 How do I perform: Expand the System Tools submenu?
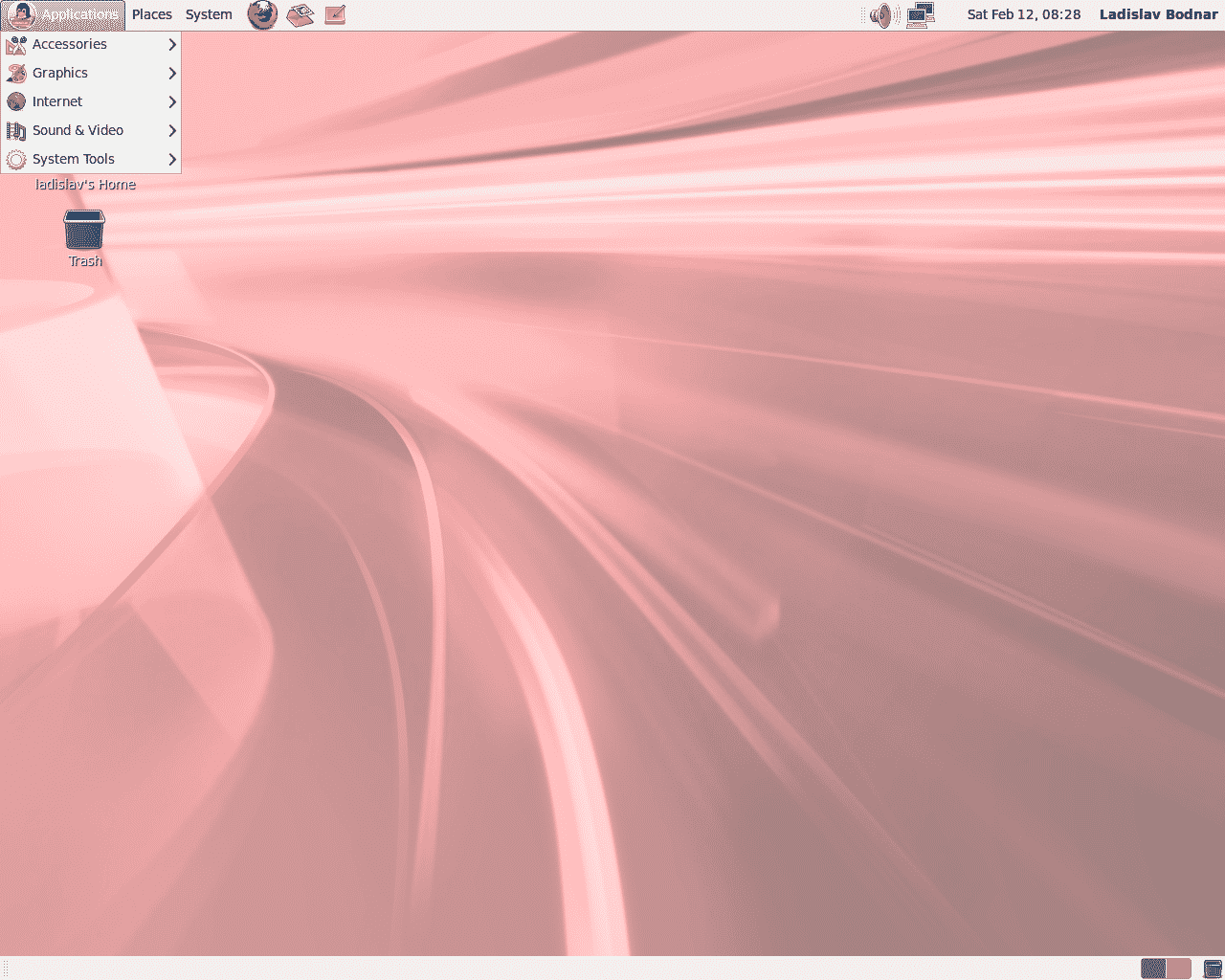click(91, 159)
